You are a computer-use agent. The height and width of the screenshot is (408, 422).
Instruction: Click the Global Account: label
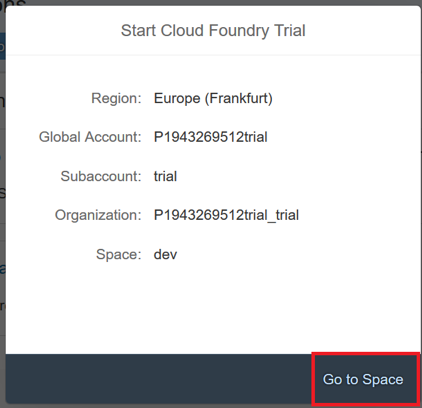tap(90, 137)
